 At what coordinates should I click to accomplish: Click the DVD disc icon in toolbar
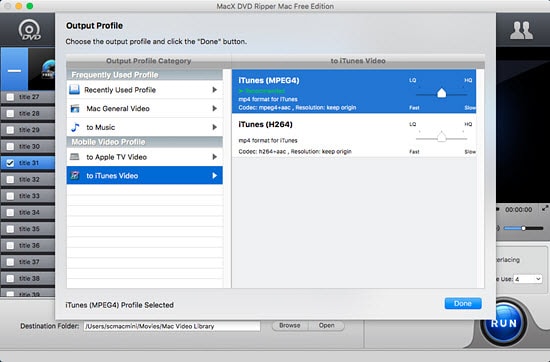[29, 30]
